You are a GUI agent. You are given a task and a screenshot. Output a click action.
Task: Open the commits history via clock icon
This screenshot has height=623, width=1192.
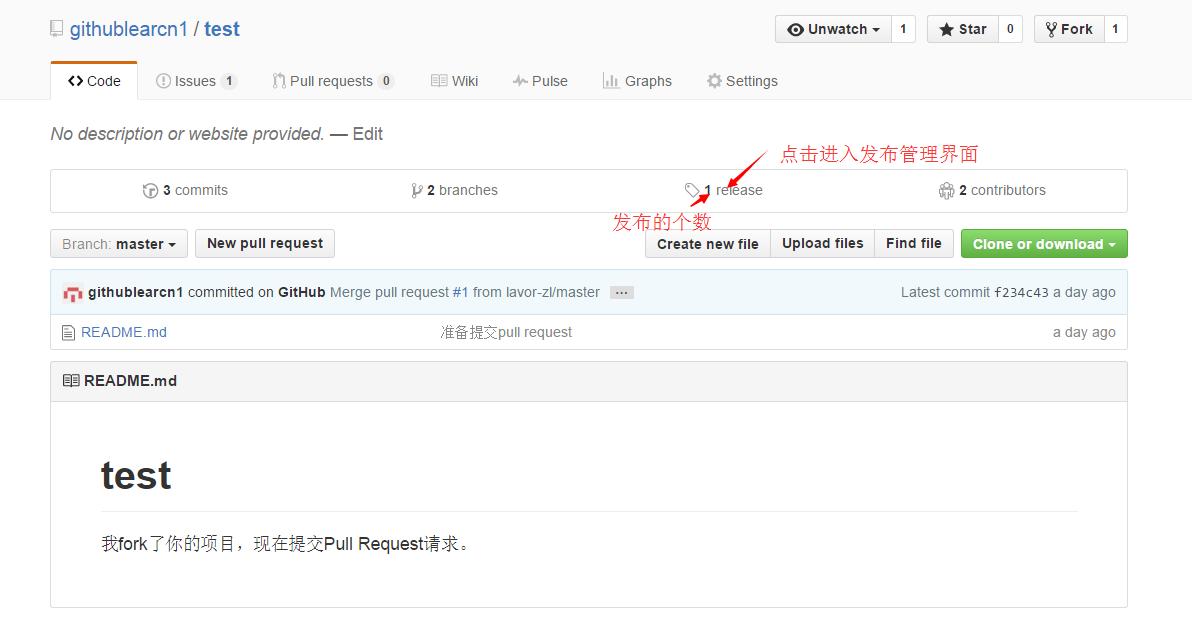pyautogui.click(x=150, y=190)
